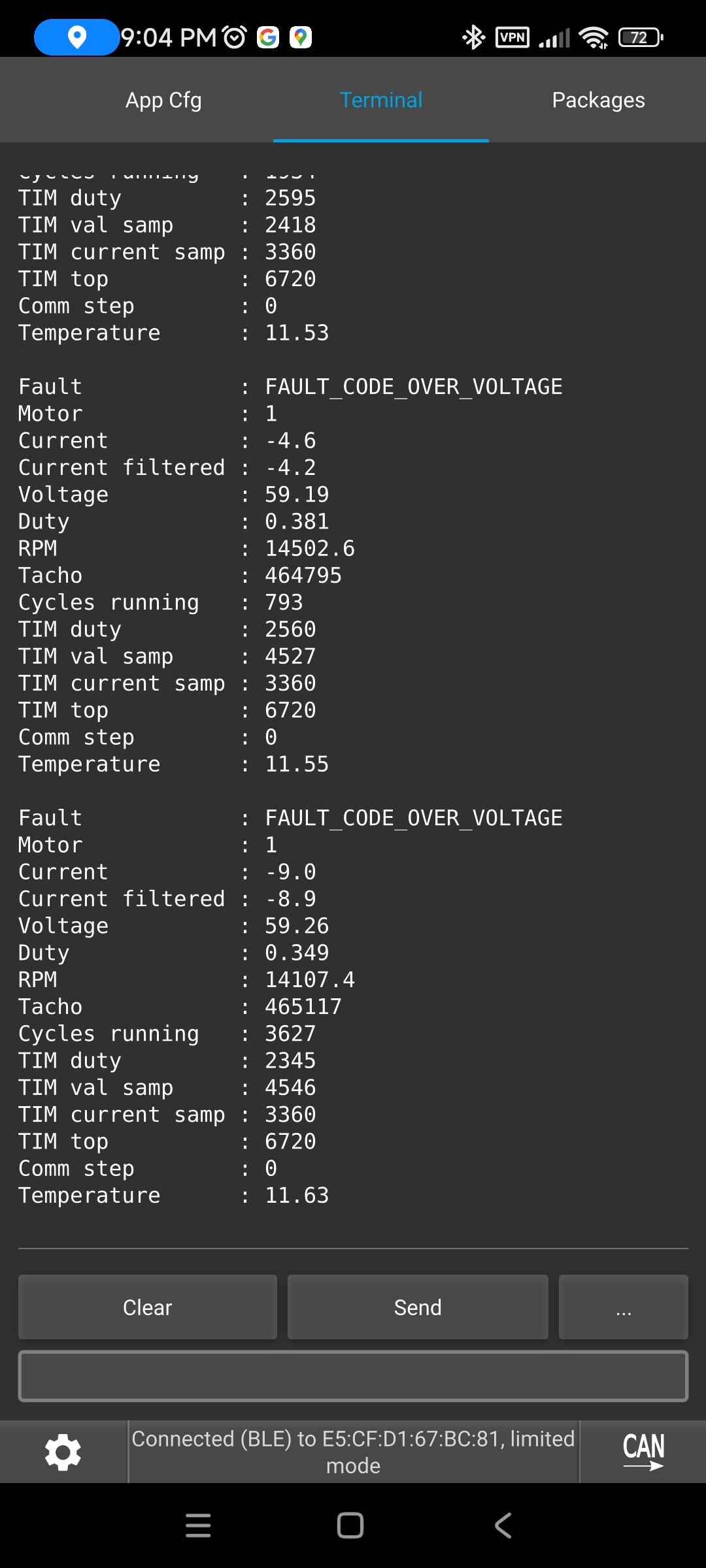706x1568 pixels.
Task: Clear the terminal output
Action: click(x=148, y=1307)
